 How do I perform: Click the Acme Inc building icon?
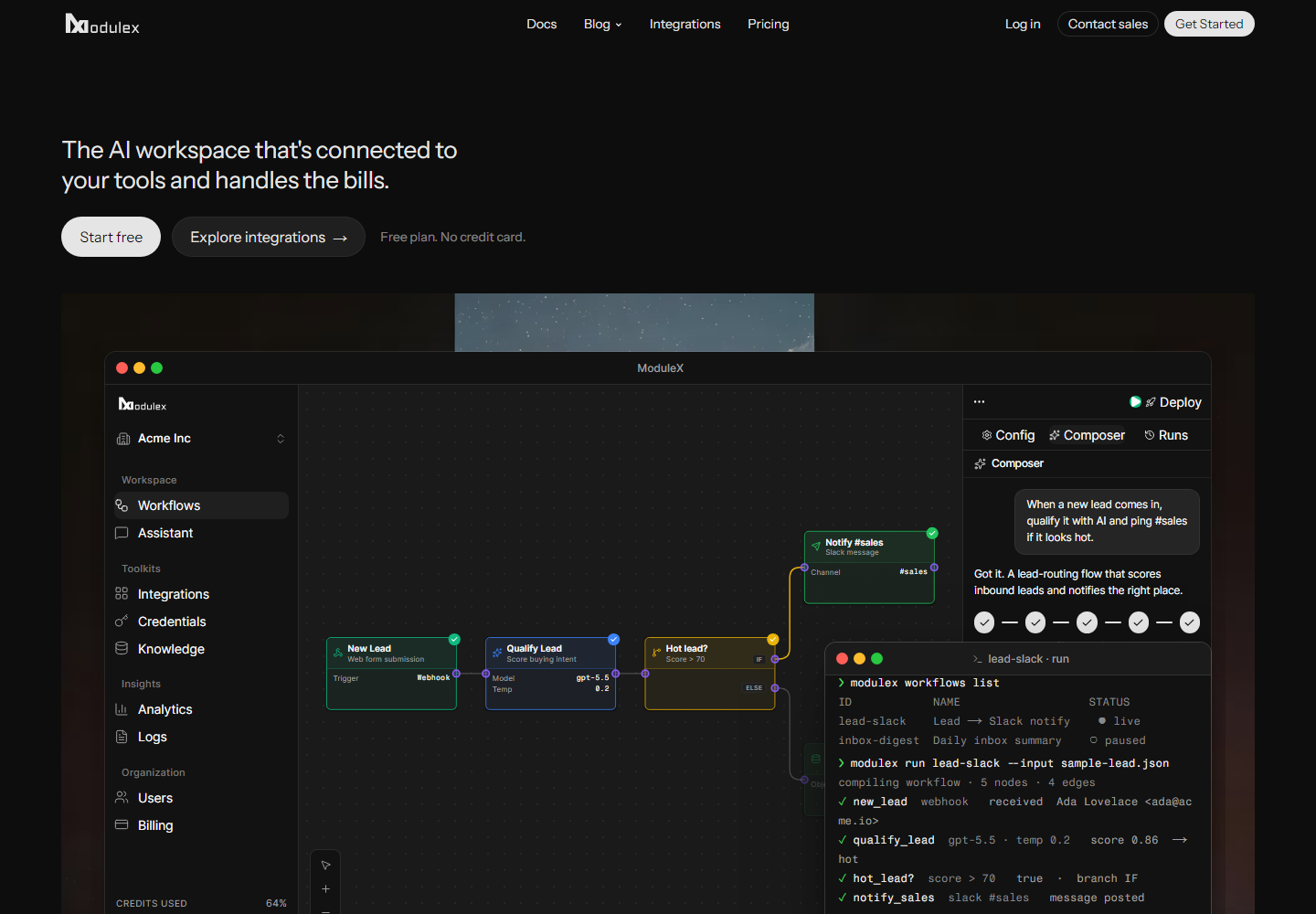click(123, 439)
